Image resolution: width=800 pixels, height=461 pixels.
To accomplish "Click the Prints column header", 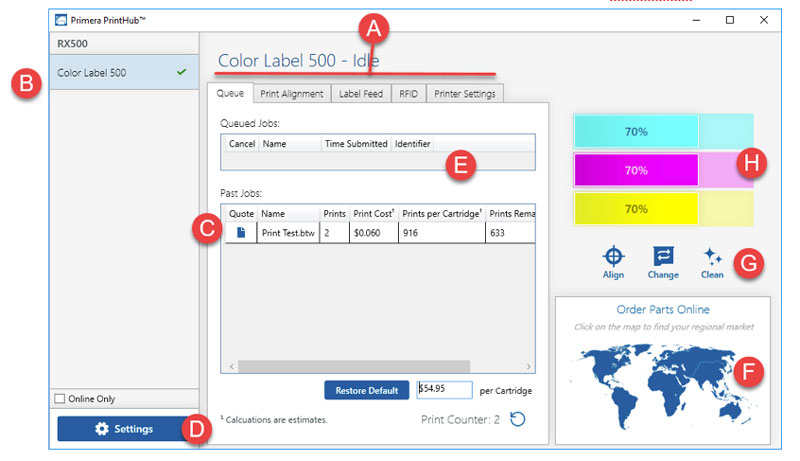I will [x=334, y=214].
